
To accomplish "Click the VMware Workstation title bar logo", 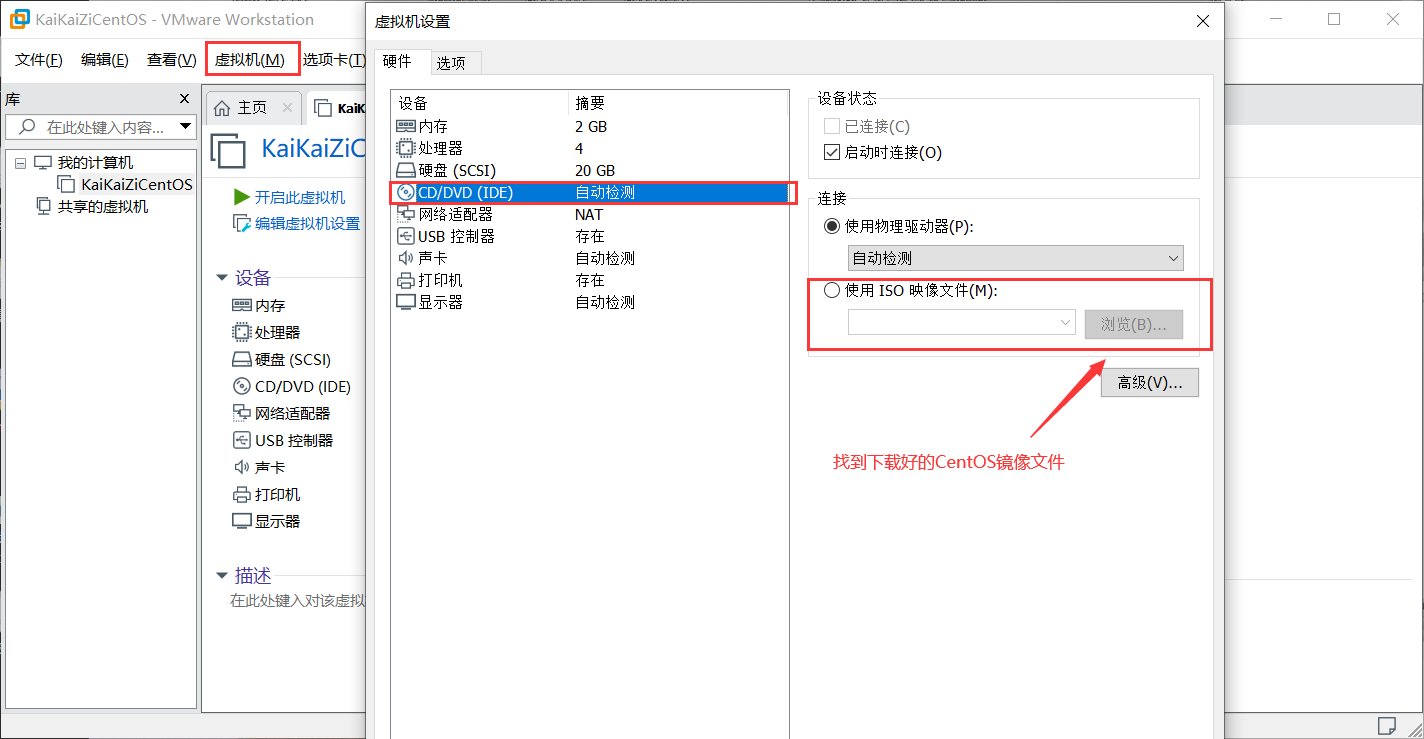I will tap(19, 19).
